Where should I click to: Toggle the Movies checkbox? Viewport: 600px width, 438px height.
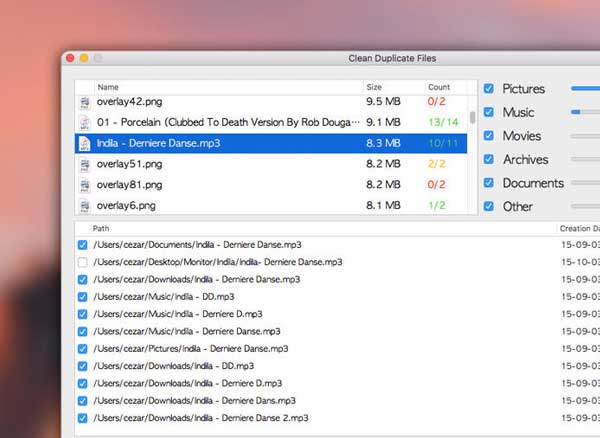(489, 135)
